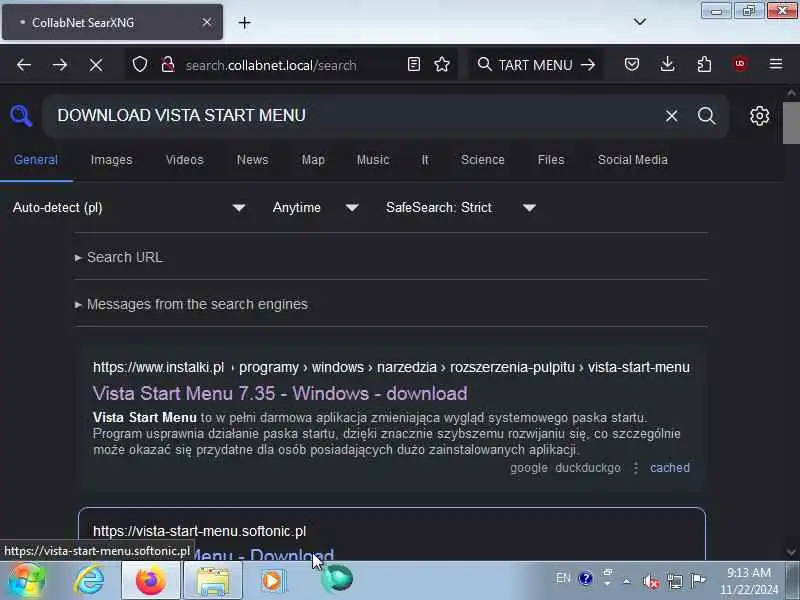This screenshot has width=800, height=600.
Task: View site security padlock info
Action: point(168,65)
